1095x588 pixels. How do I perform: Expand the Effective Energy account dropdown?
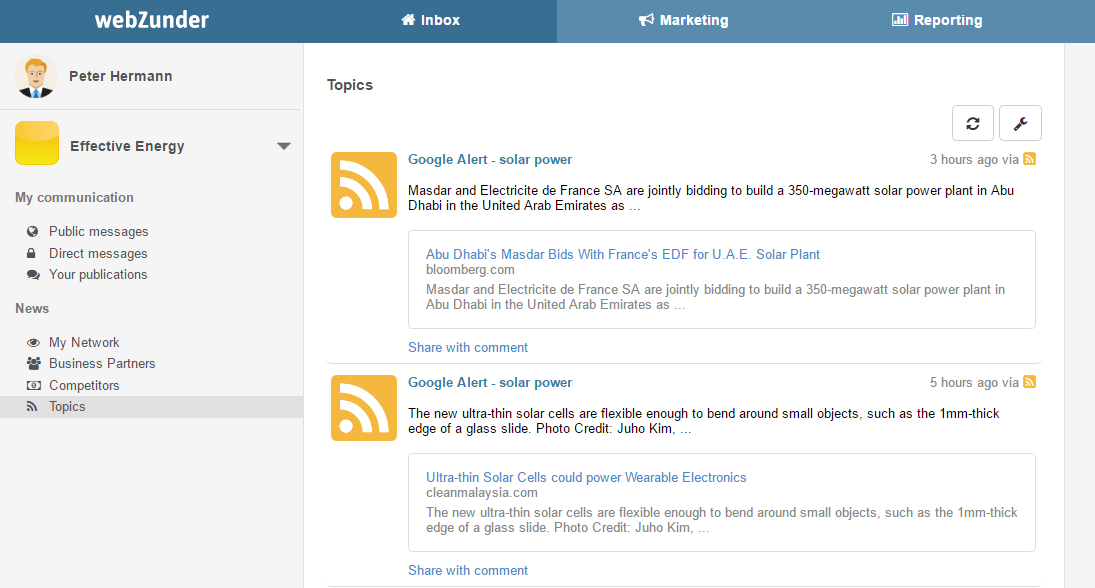[284, 146]
